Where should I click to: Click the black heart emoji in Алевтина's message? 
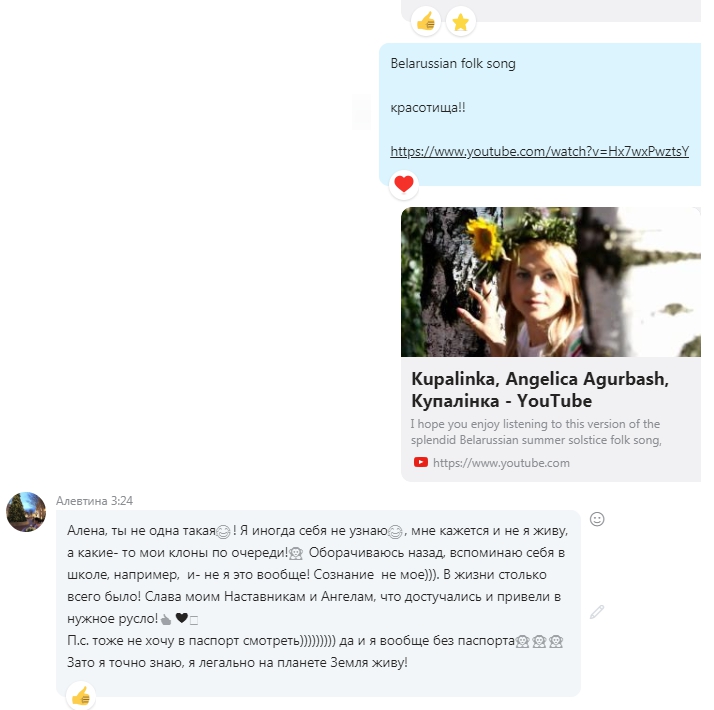pos(182,618)
